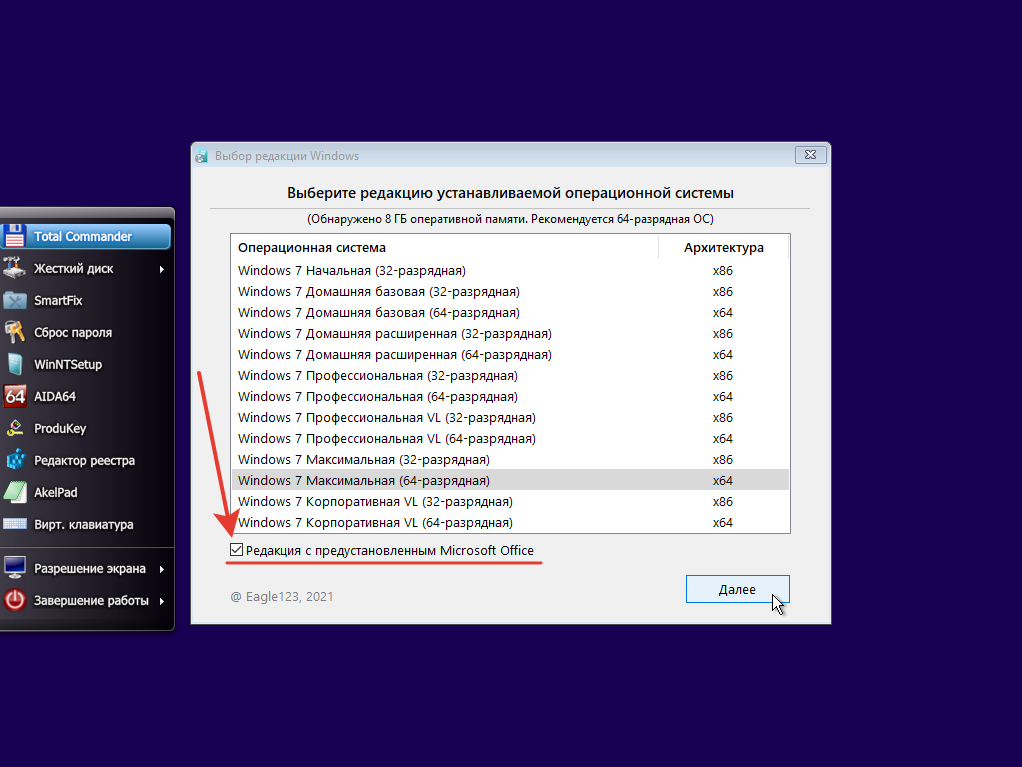Screen dimensions: 1022x767
Task: Expand Жесткий диск submenu arrow
Action: tap(162, 269)
